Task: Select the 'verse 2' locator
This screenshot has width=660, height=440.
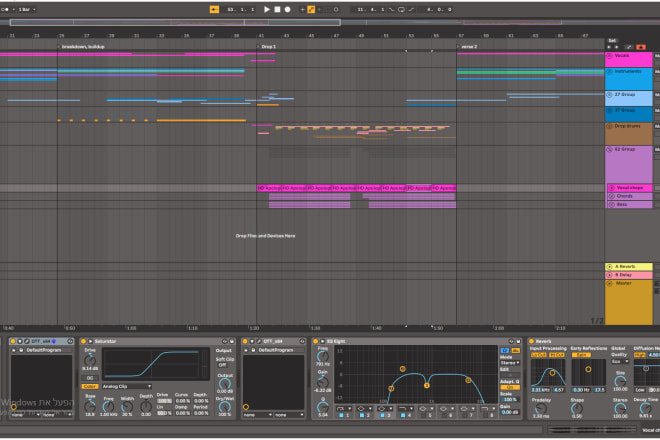Action: [x=469, y=46]
